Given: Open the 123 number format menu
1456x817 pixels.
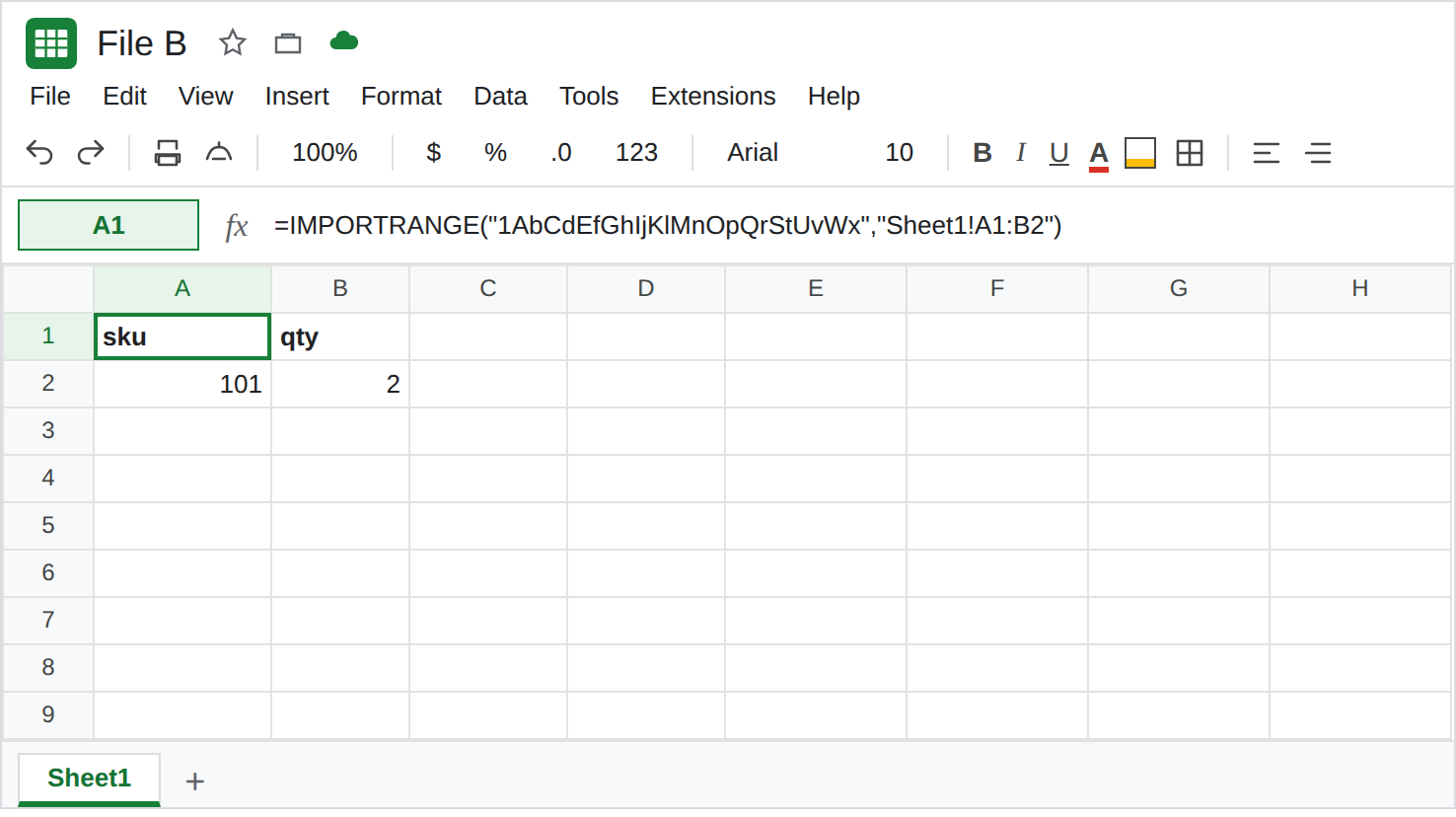Looking at the screenshot, I should (x=636, y=153).
